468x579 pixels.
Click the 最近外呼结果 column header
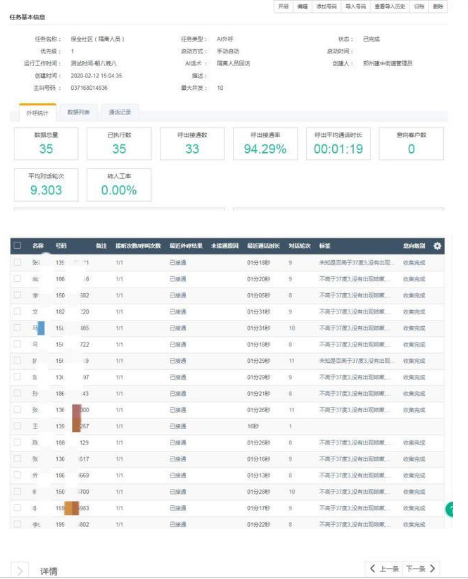186,246
